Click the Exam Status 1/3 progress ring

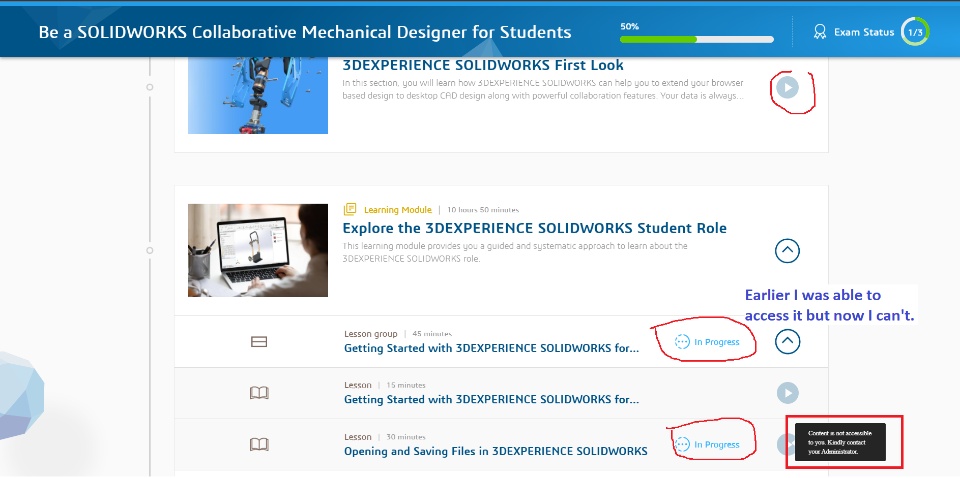pos(915,32)
